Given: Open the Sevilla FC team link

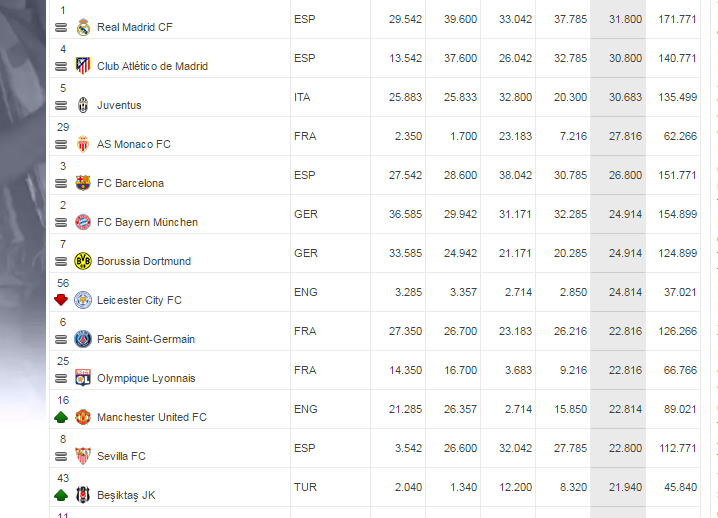Looking at the screenshot, I should (121, 456).
